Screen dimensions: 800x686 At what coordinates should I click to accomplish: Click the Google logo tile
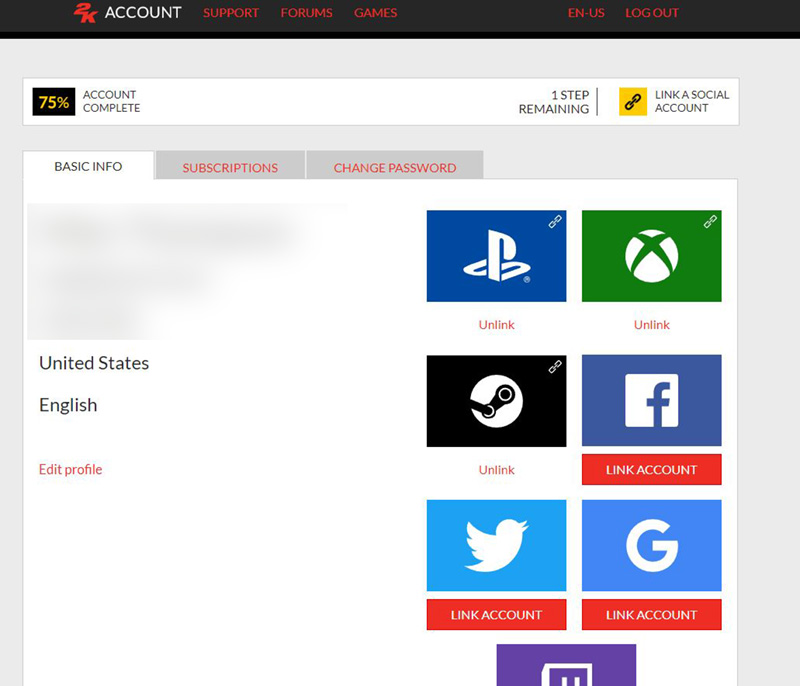coord(651,546)
